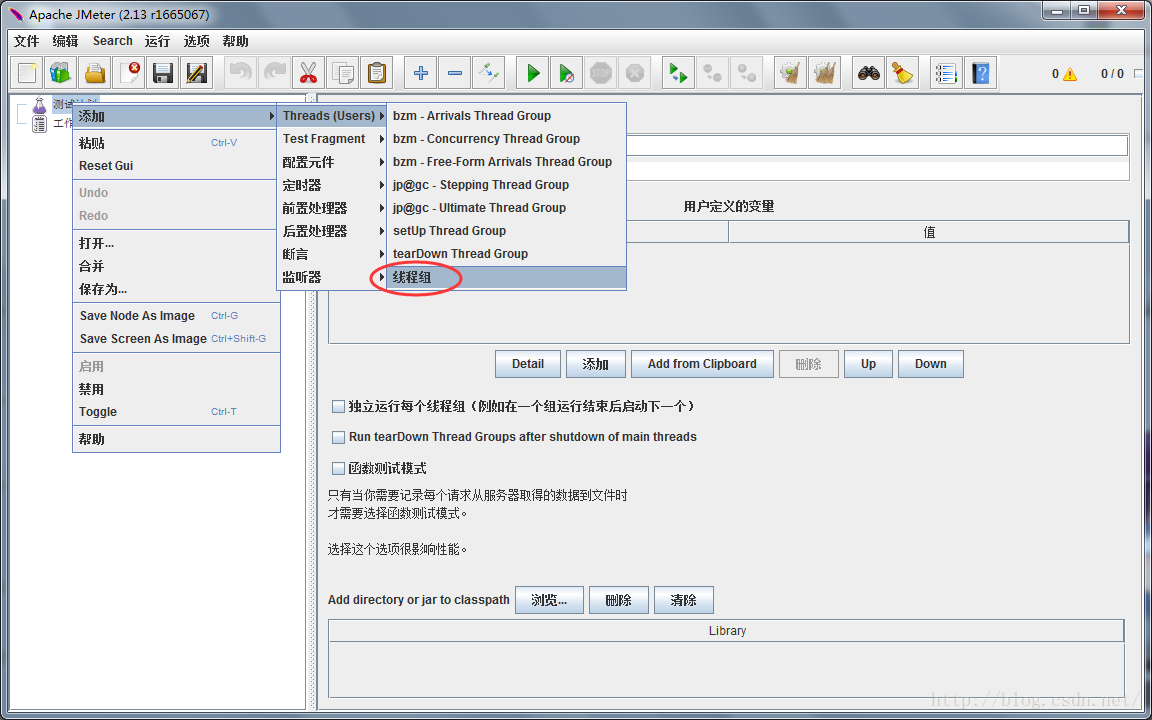The image size is (1152, 720).
Task: Expand the Threads (Users) submenu
Action: [x=331, y=116]
